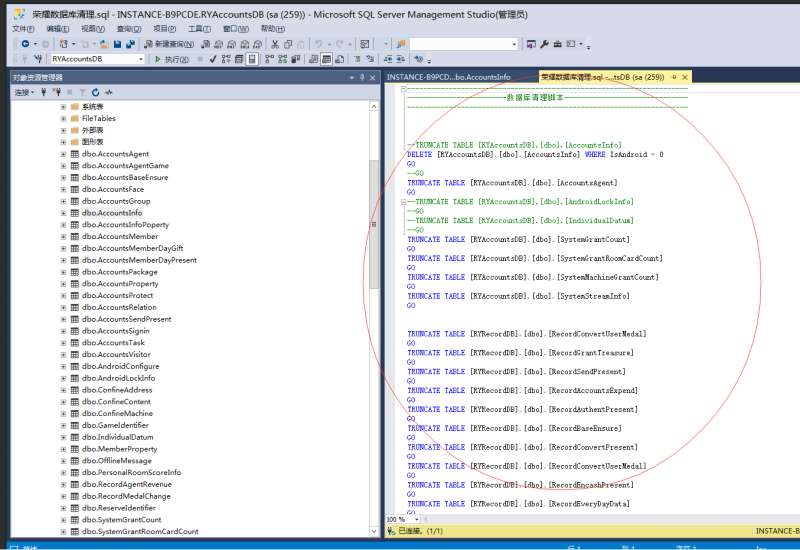Click the Disconnect icon in Object Explorer
Image resolution: width=800 pixels, height=550 pixels.
(x=57, y=92)
